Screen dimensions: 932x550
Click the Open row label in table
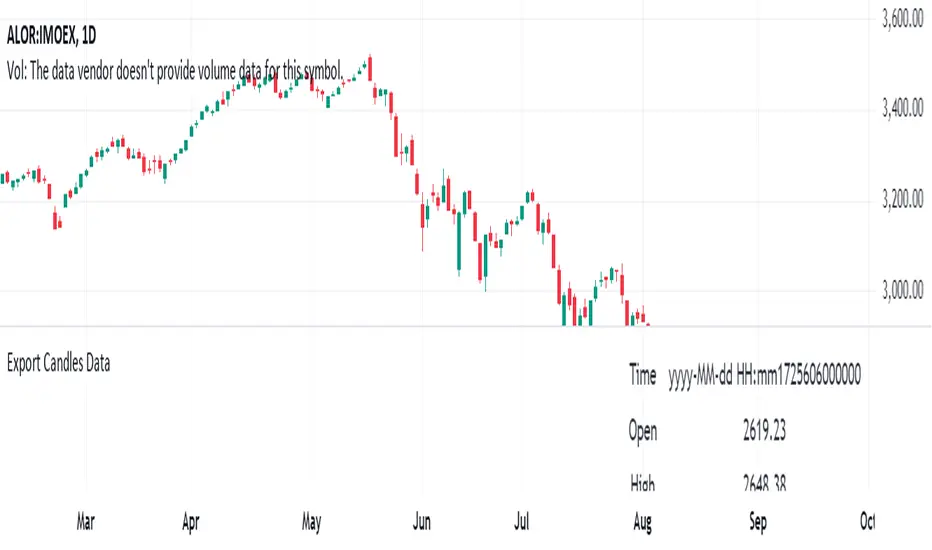pos(643,431)
